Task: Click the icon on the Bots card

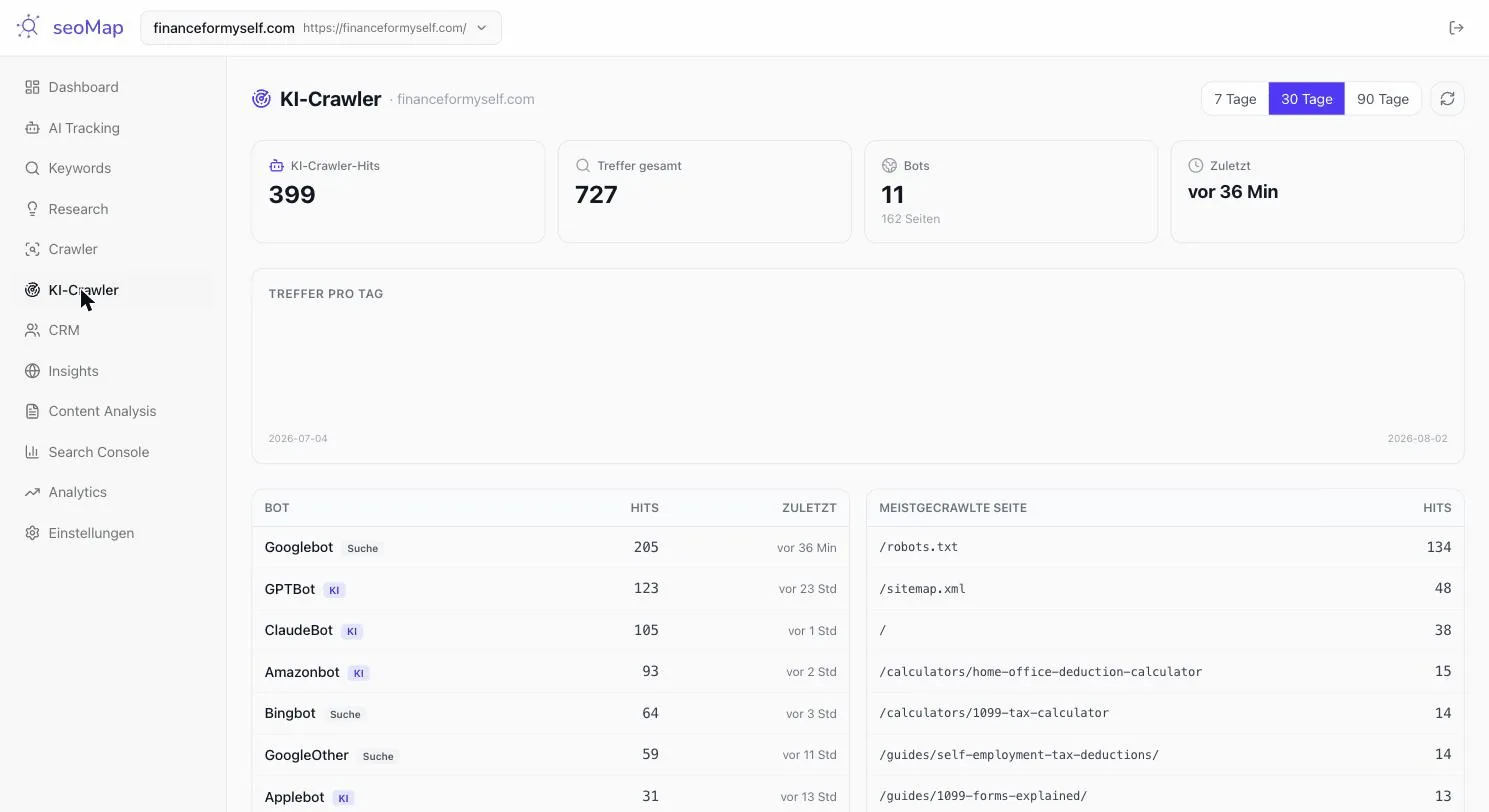Action: (889, 166)
